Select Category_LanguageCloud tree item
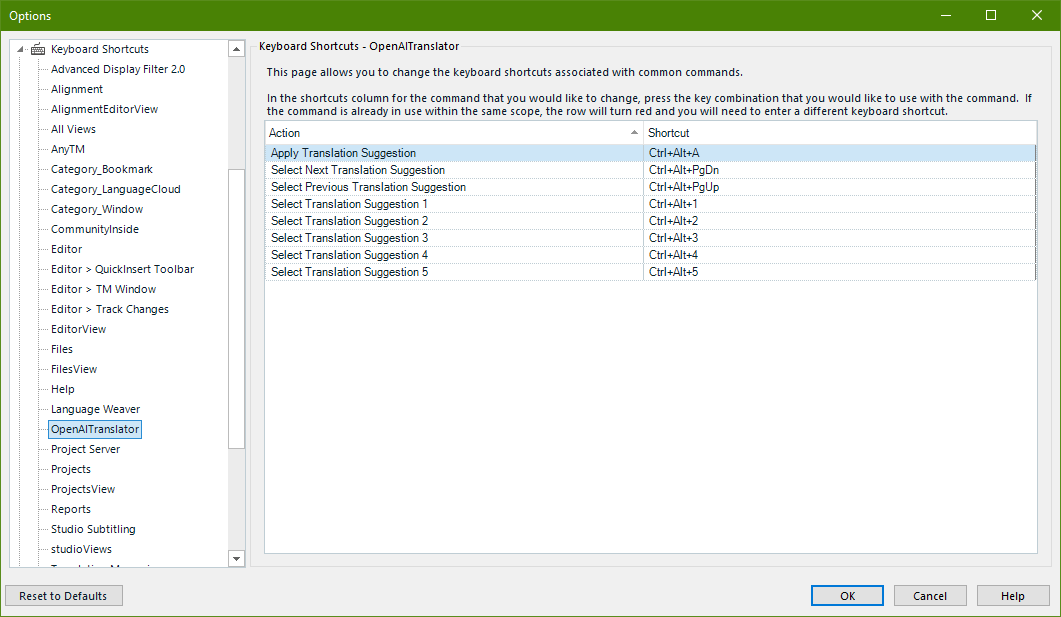Image resolution: width=1061 pixels, height=617 pixels. tap(116, 189)
